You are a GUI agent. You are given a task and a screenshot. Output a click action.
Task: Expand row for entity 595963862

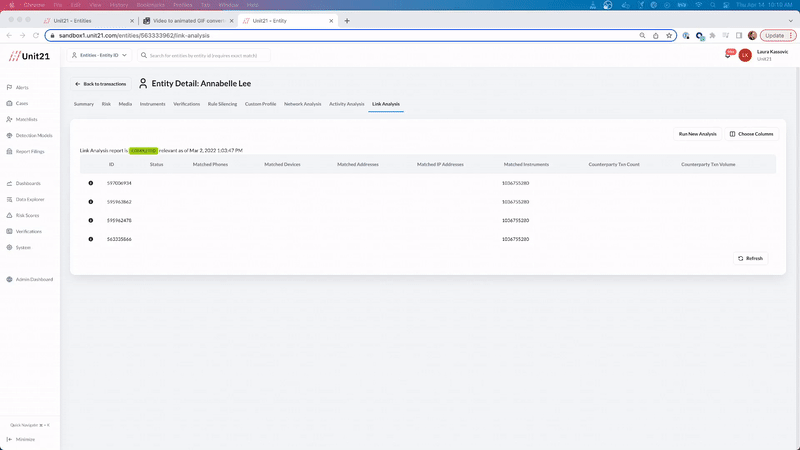(x=91, y=202)
